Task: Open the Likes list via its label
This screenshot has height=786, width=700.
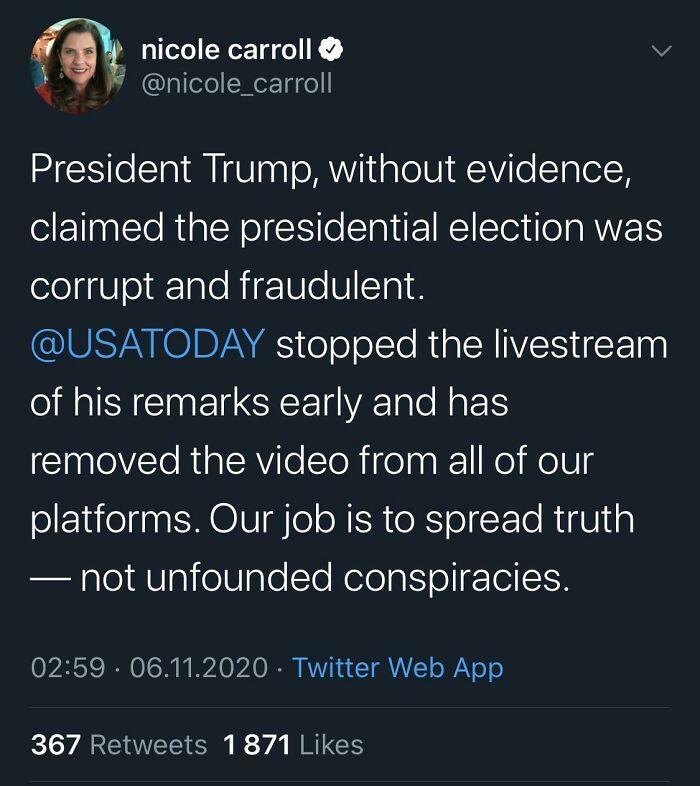Action: (x=331, y=745)
